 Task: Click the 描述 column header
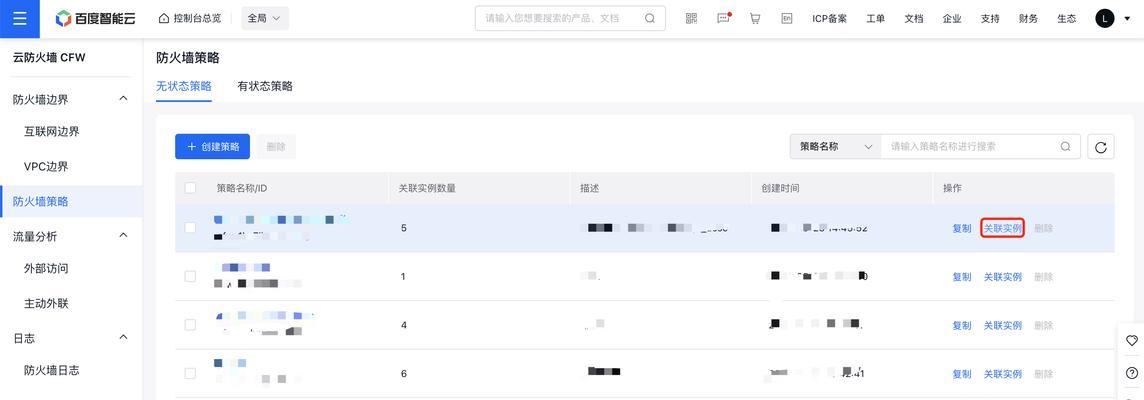(x=590, y=188)
